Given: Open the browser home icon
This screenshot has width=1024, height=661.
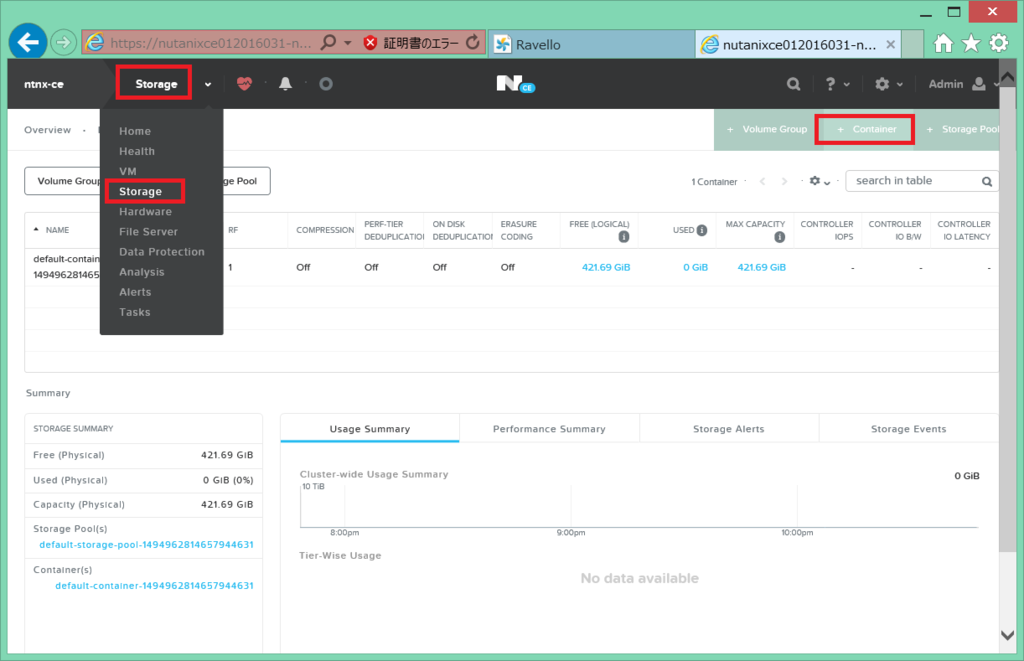Looking at the screenshot, I should 943,44.
